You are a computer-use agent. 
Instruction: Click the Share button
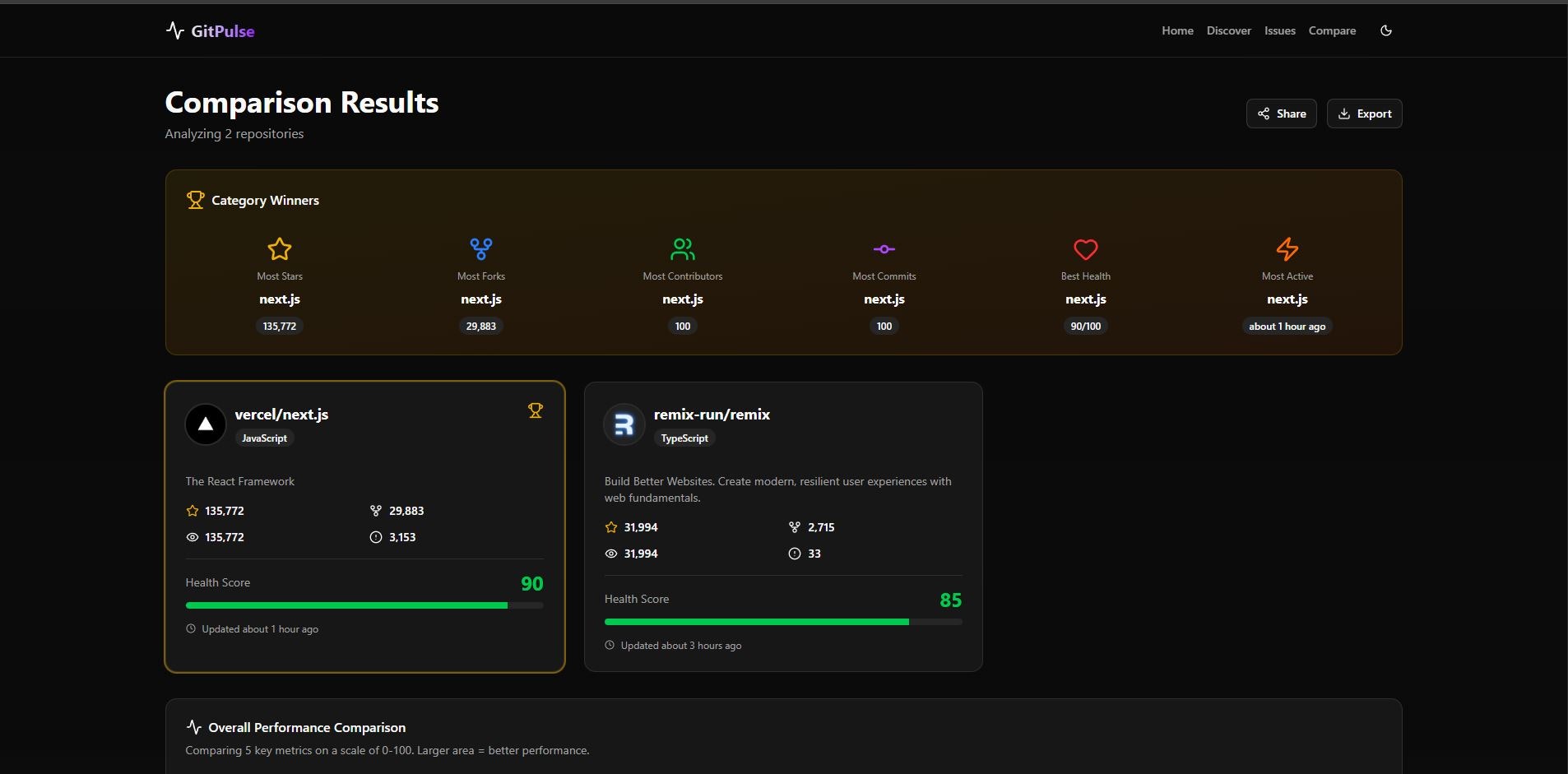pos(1282,114)
